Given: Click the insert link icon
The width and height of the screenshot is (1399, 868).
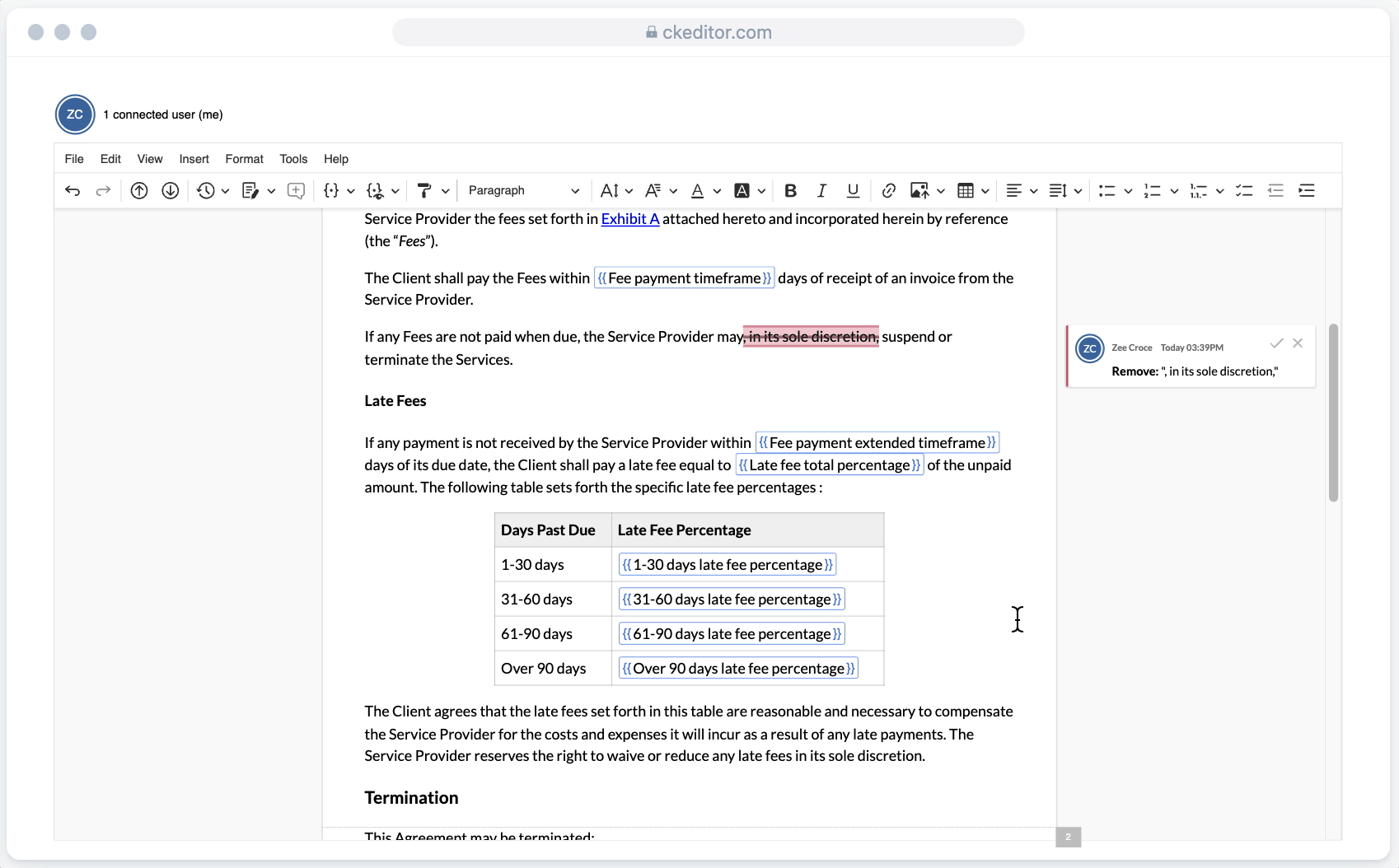Looking at the screenshot, I should tap(888, 191).
